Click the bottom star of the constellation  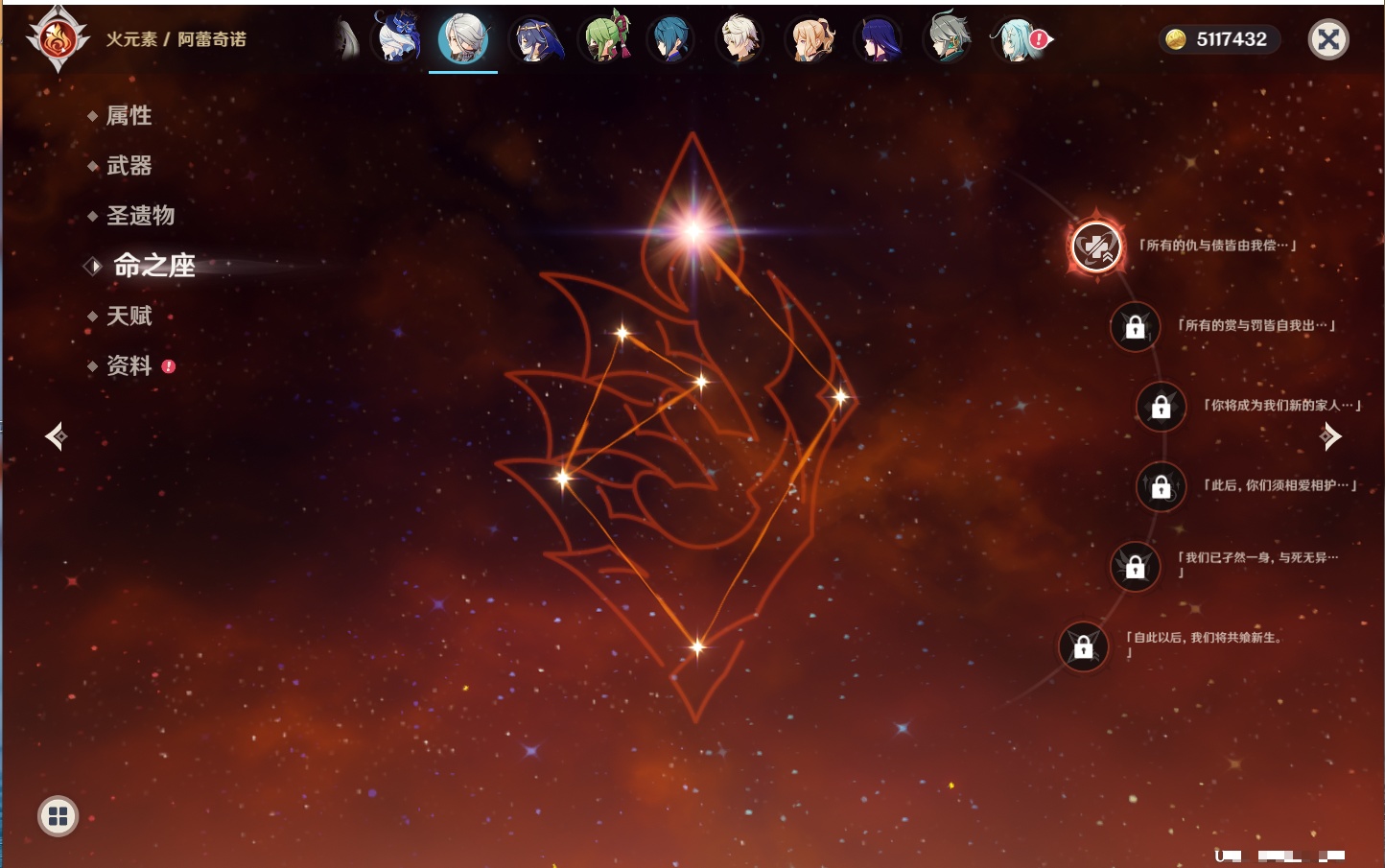pyautogui.click(x=697, y=646)
